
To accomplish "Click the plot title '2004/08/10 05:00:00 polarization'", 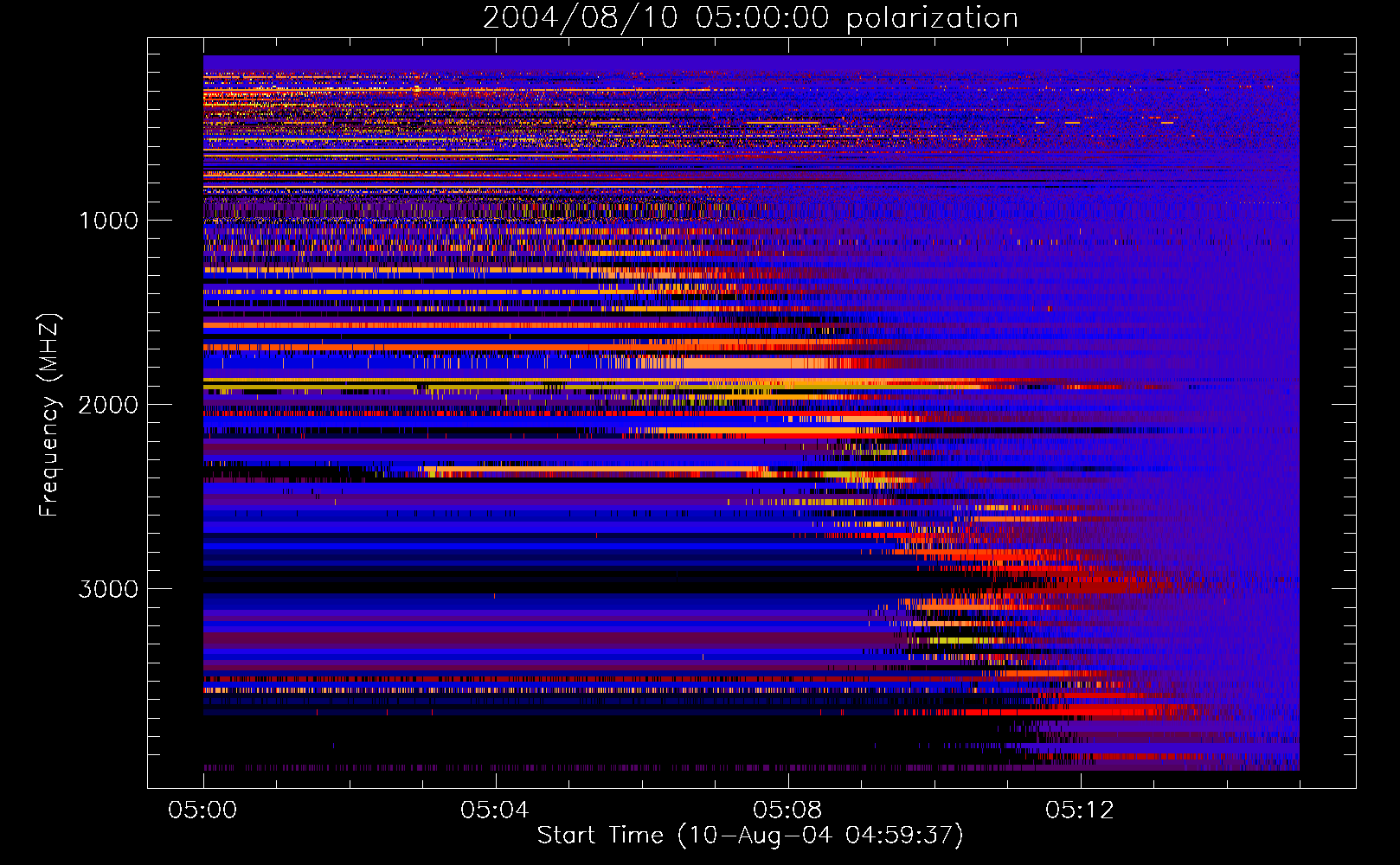I will pos(750,18).
